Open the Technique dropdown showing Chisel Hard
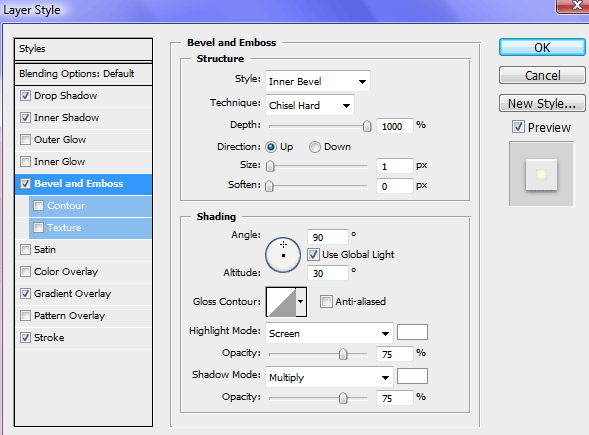This screenshot has height=435, width=589. (x=310, y=105)
